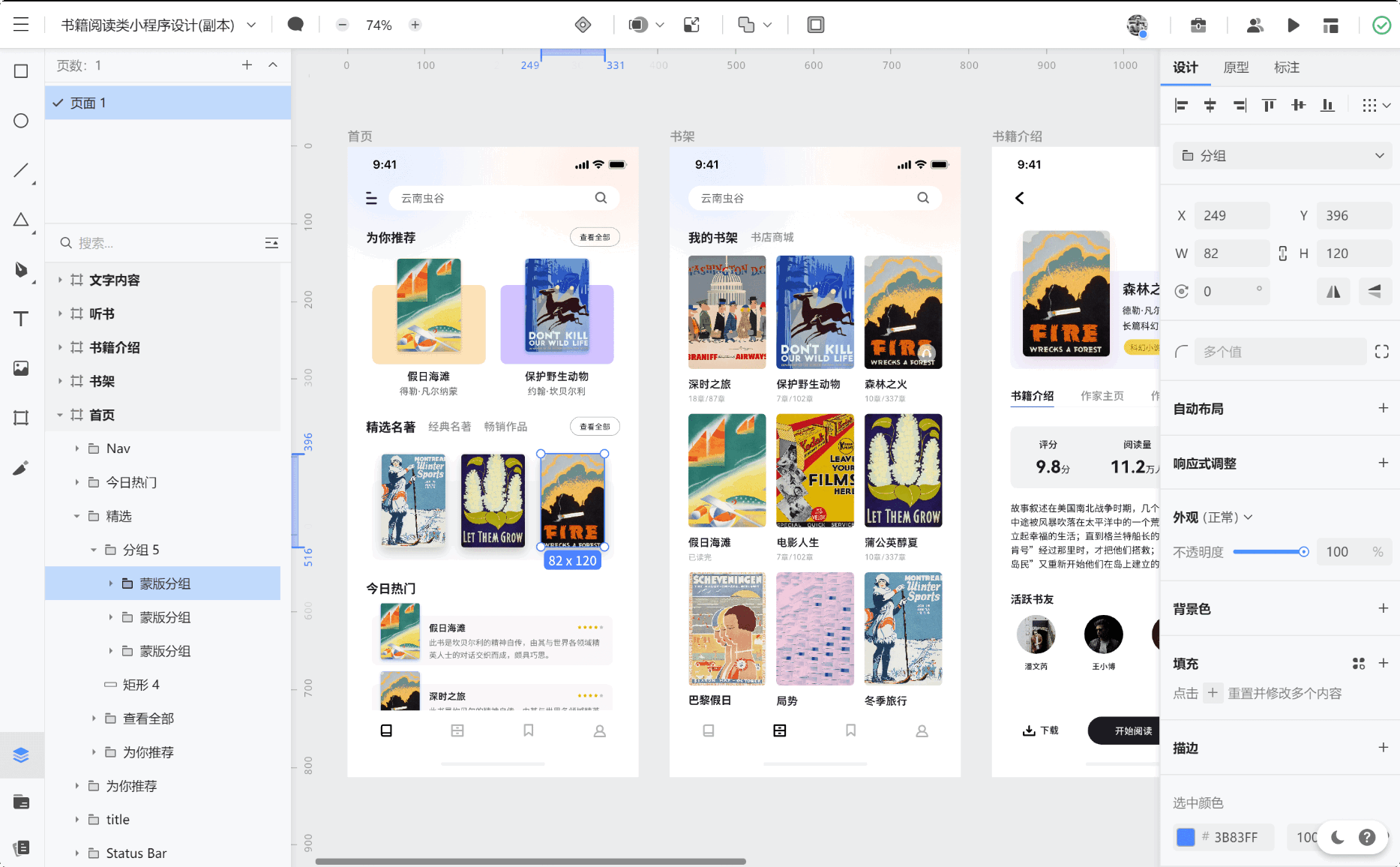The image size is (1400, 867).
Task: Click 查看全部 button beside 为你推荐
Action: 595,237
